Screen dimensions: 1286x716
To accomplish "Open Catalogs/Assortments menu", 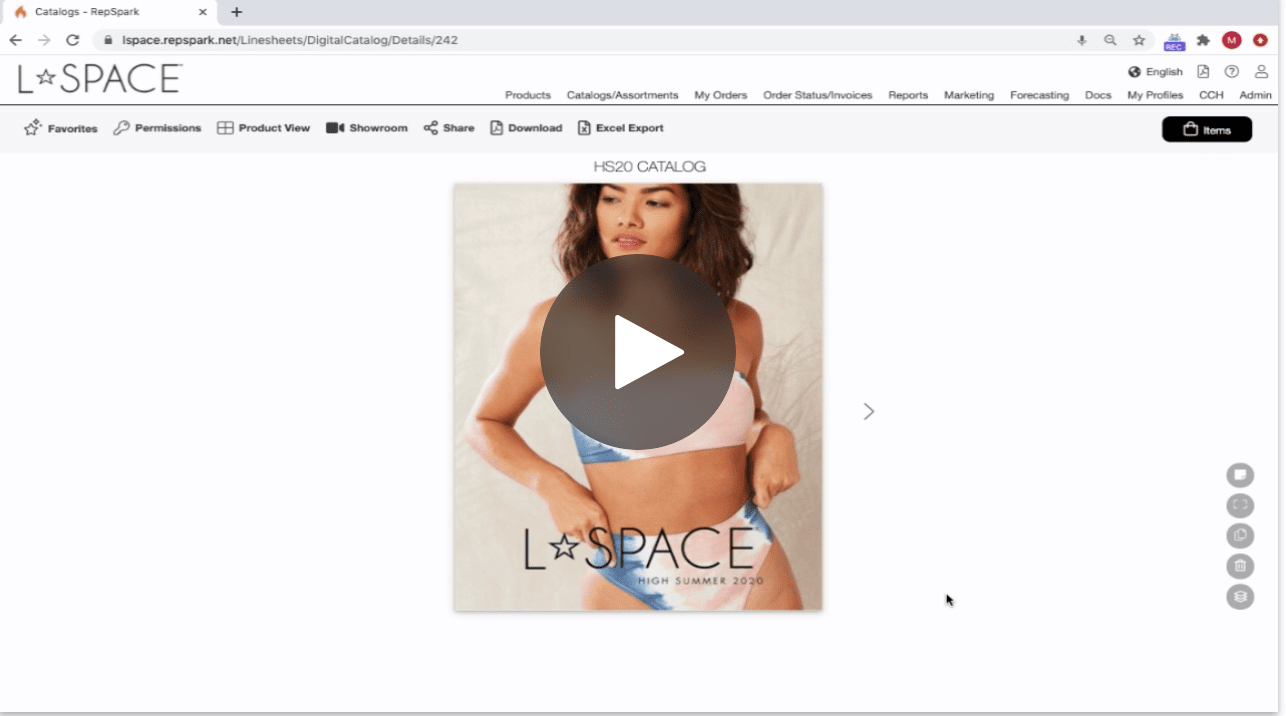I will pyautogui.click(x=622, y=95).
